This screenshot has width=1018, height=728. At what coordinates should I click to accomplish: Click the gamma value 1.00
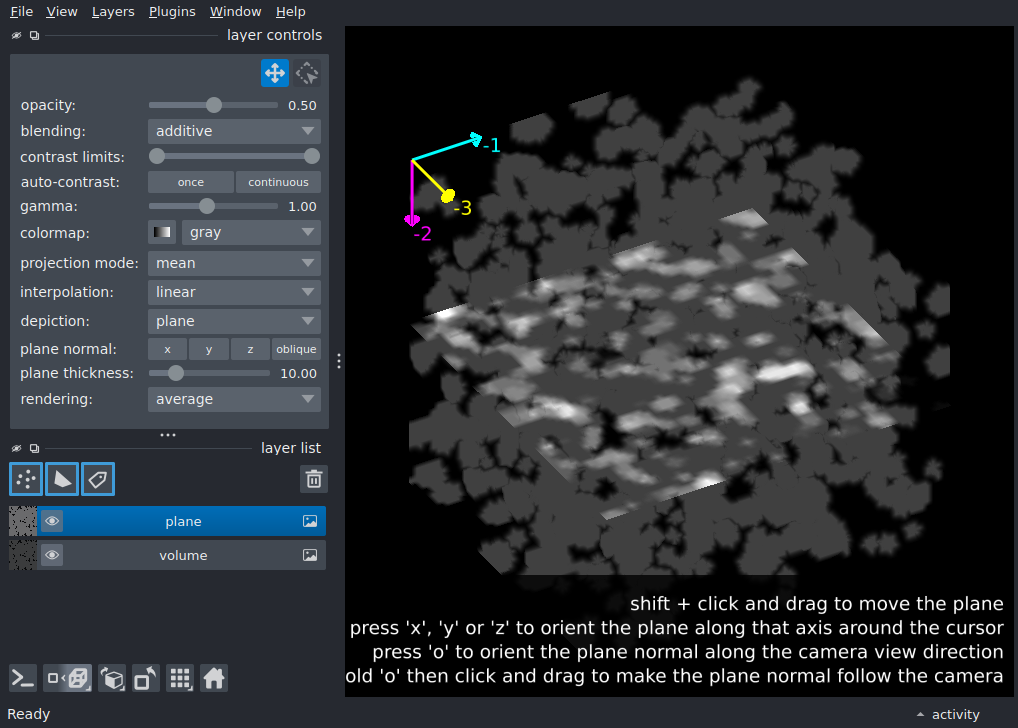(x=302, y=207)
